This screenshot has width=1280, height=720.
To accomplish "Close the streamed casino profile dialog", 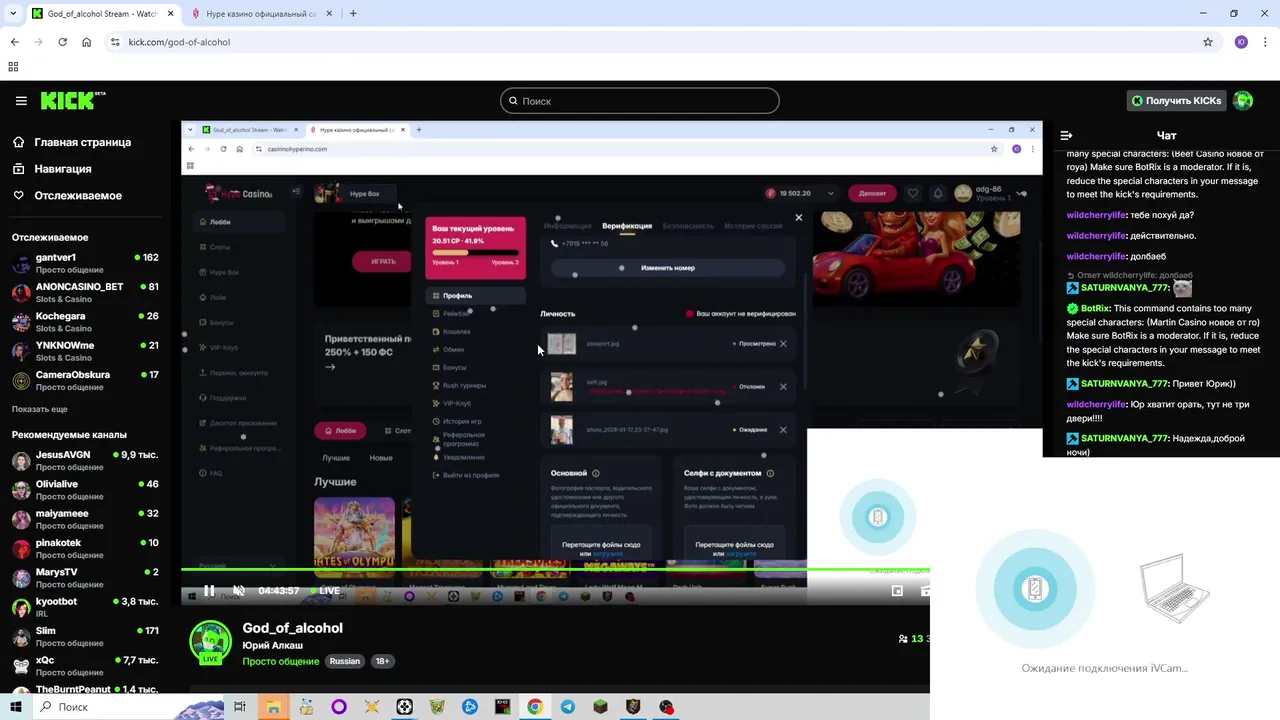I will tap(798, 217).
